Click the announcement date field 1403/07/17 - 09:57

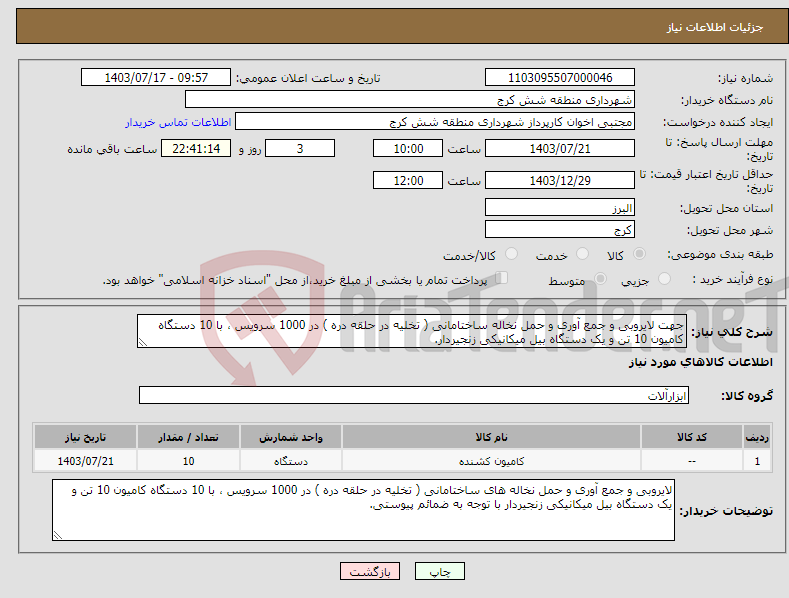coord(156,78)
